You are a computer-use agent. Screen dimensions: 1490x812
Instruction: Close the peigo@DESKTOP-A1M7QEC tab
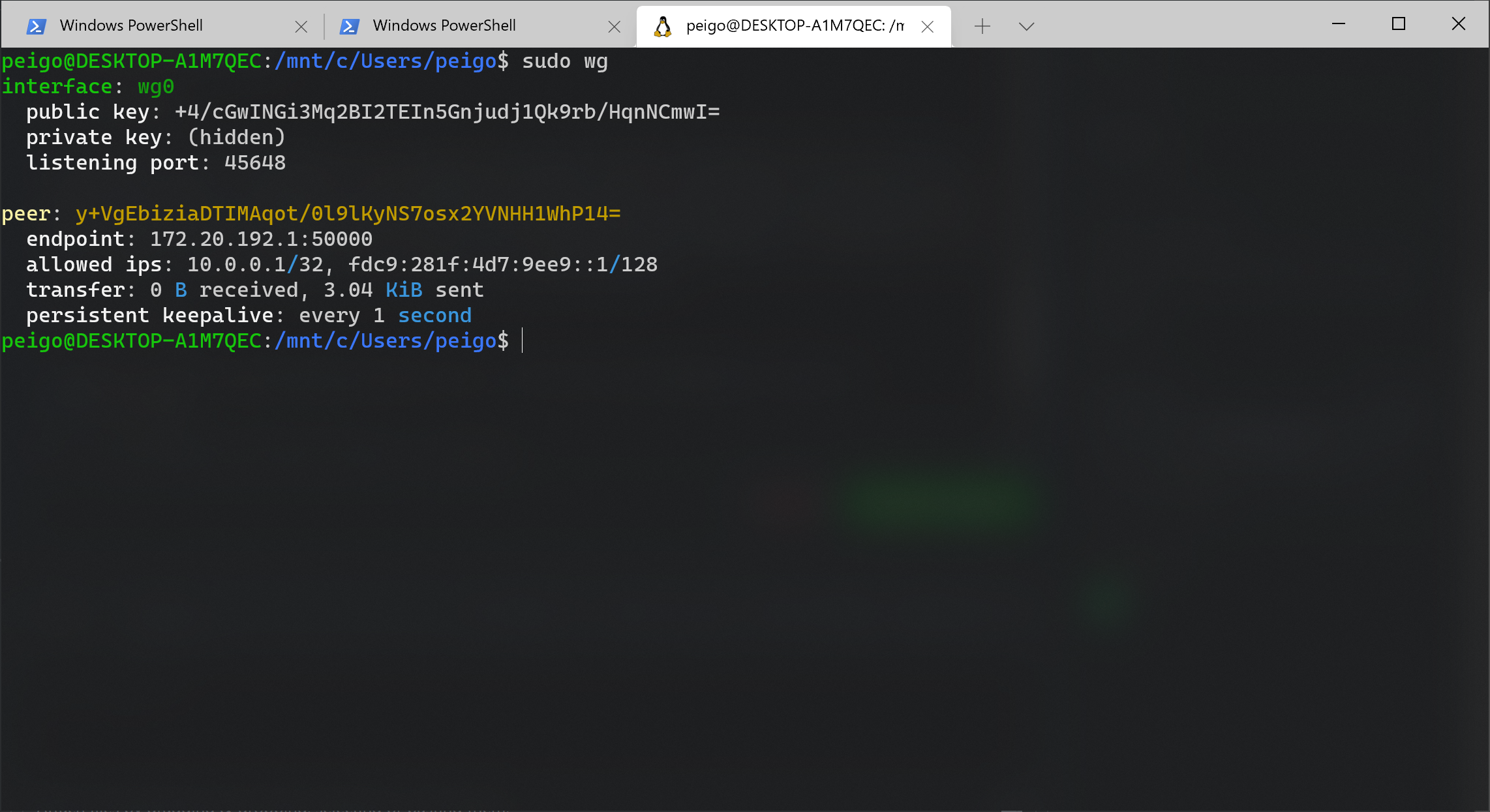tap(927, 27)
